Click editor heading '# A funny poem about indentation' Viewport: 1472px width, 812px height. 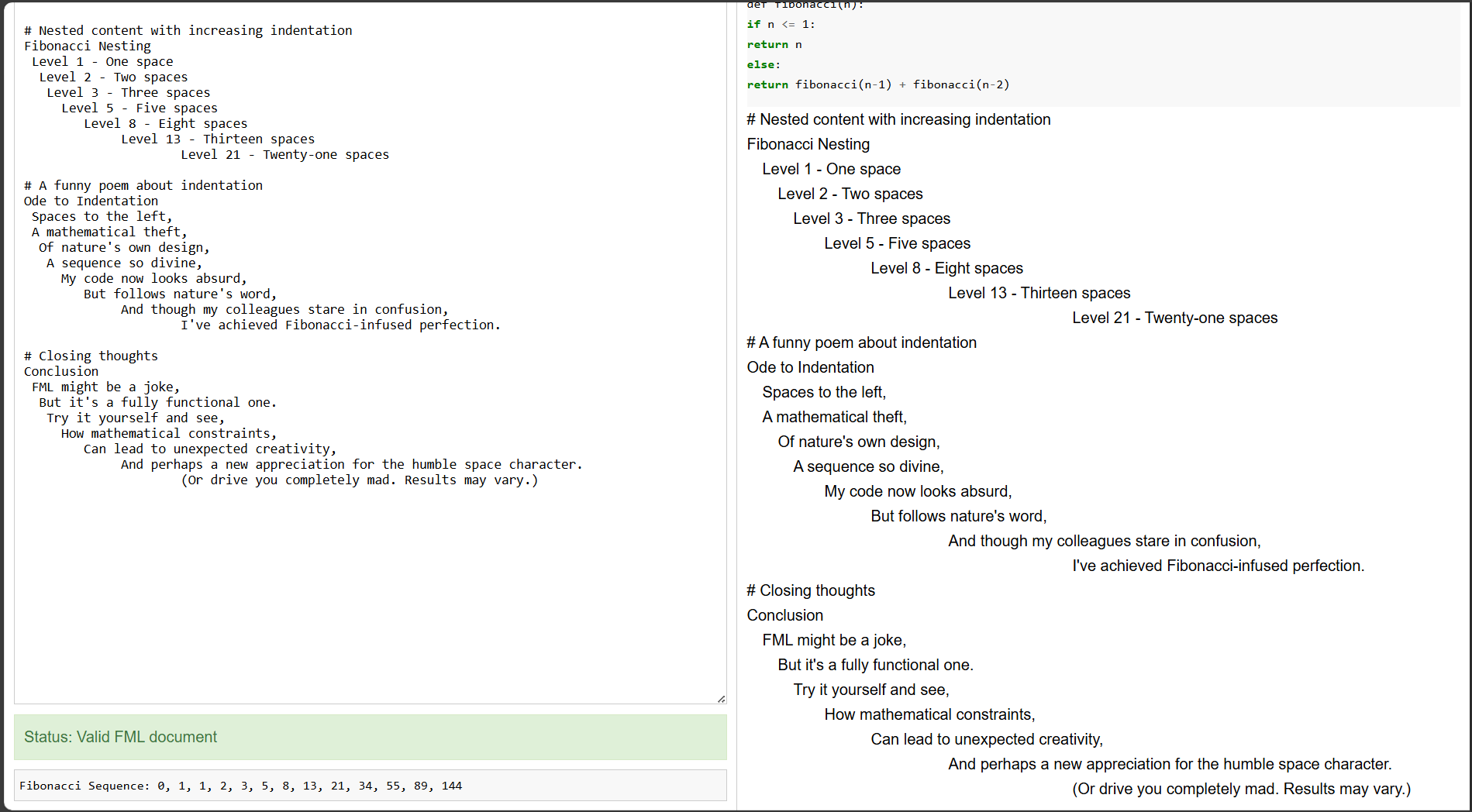point(143,186)
